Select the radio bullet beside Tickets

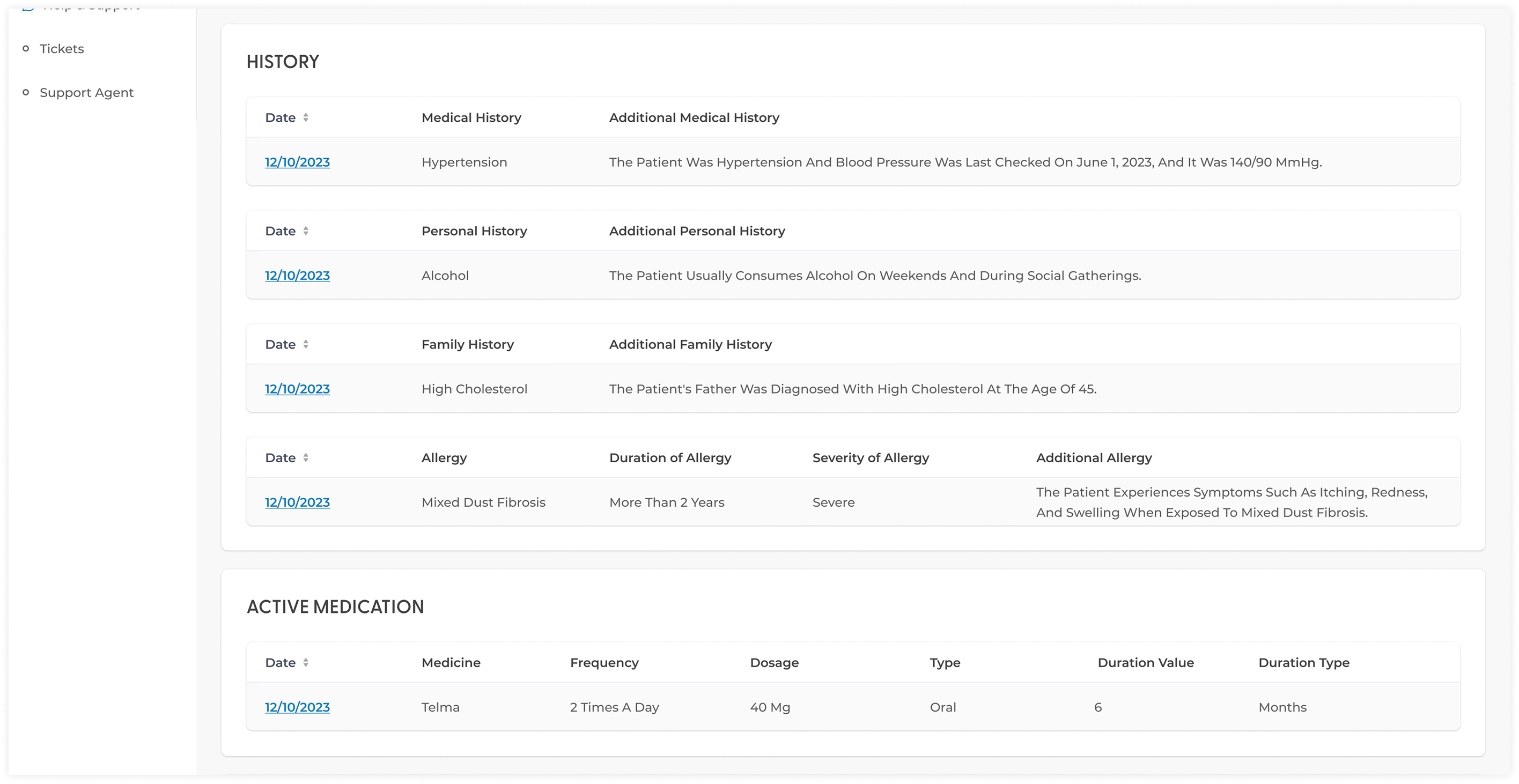pos(25,48)
